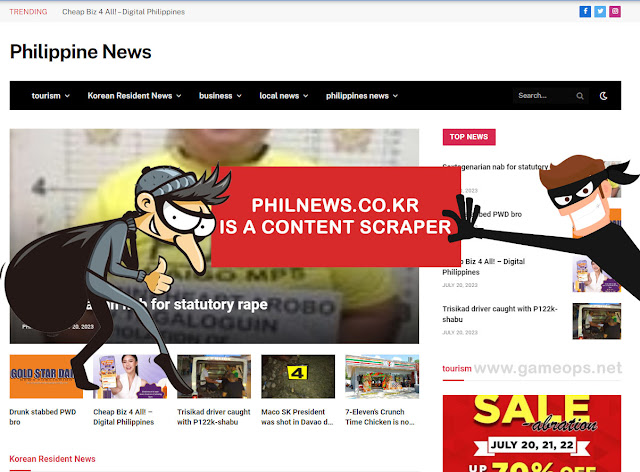Open Trisikad driver card thumbnail
This screenshot has width=640, height=472.
point(214,376)
